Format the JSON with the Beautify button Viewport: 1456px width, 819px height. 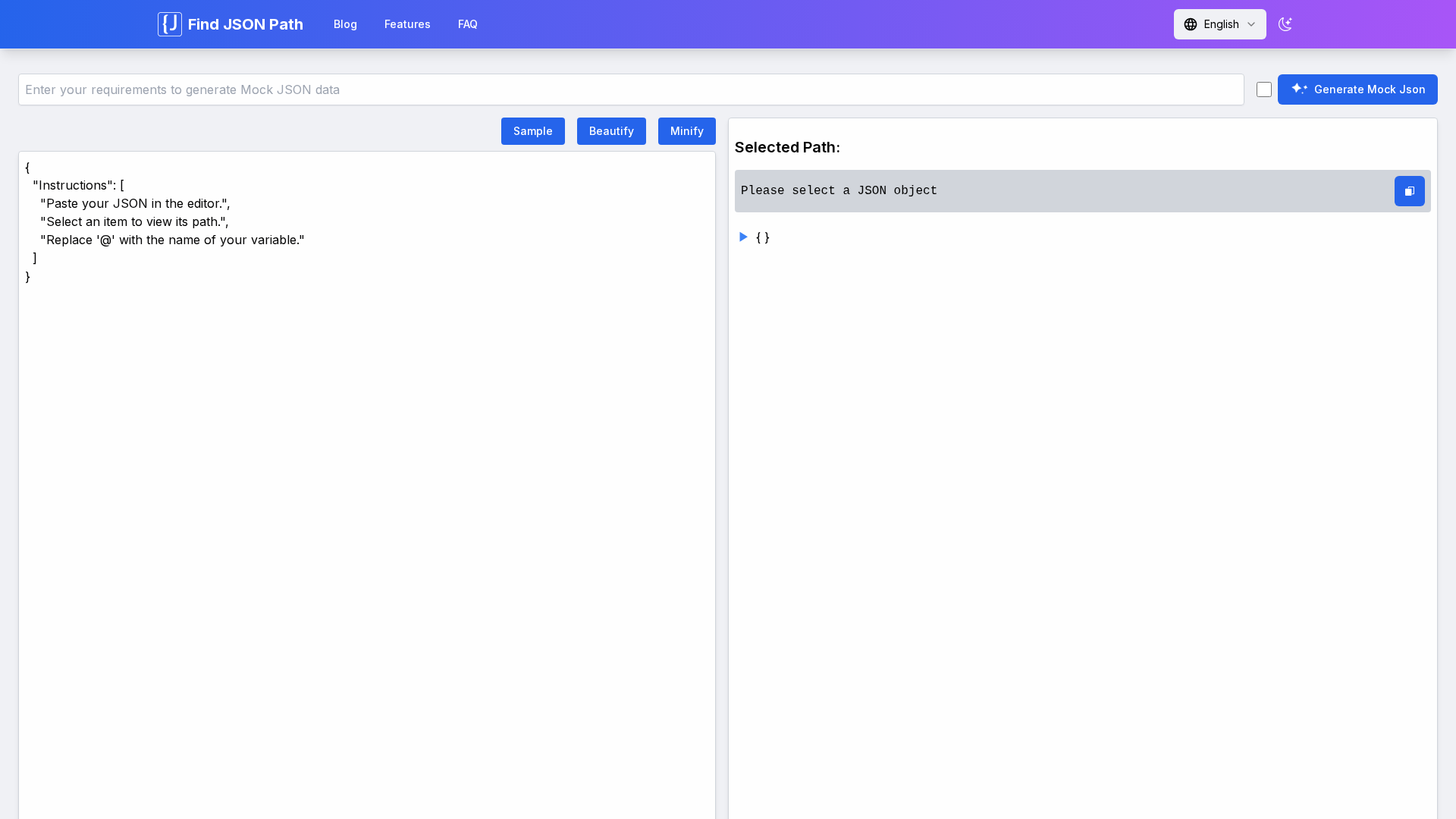[611, 131]
